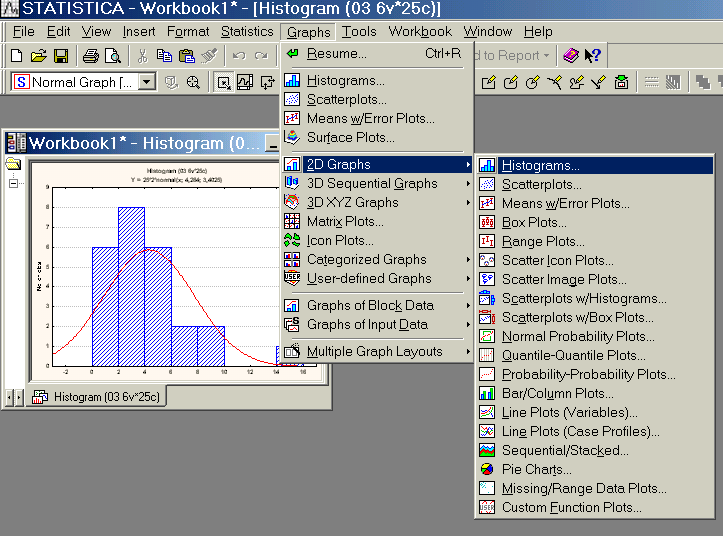Screen dimensions: 723x536
Task: Click the New document toolbar icon
Action: [x=17, y=56]
